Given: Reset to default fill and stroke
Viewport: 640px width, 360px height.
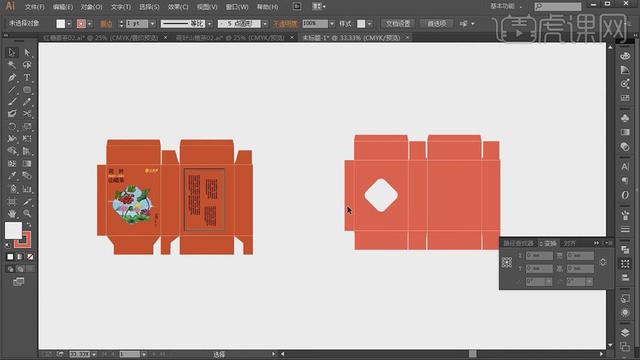Looking at the screenshot, I should point(8,245).
